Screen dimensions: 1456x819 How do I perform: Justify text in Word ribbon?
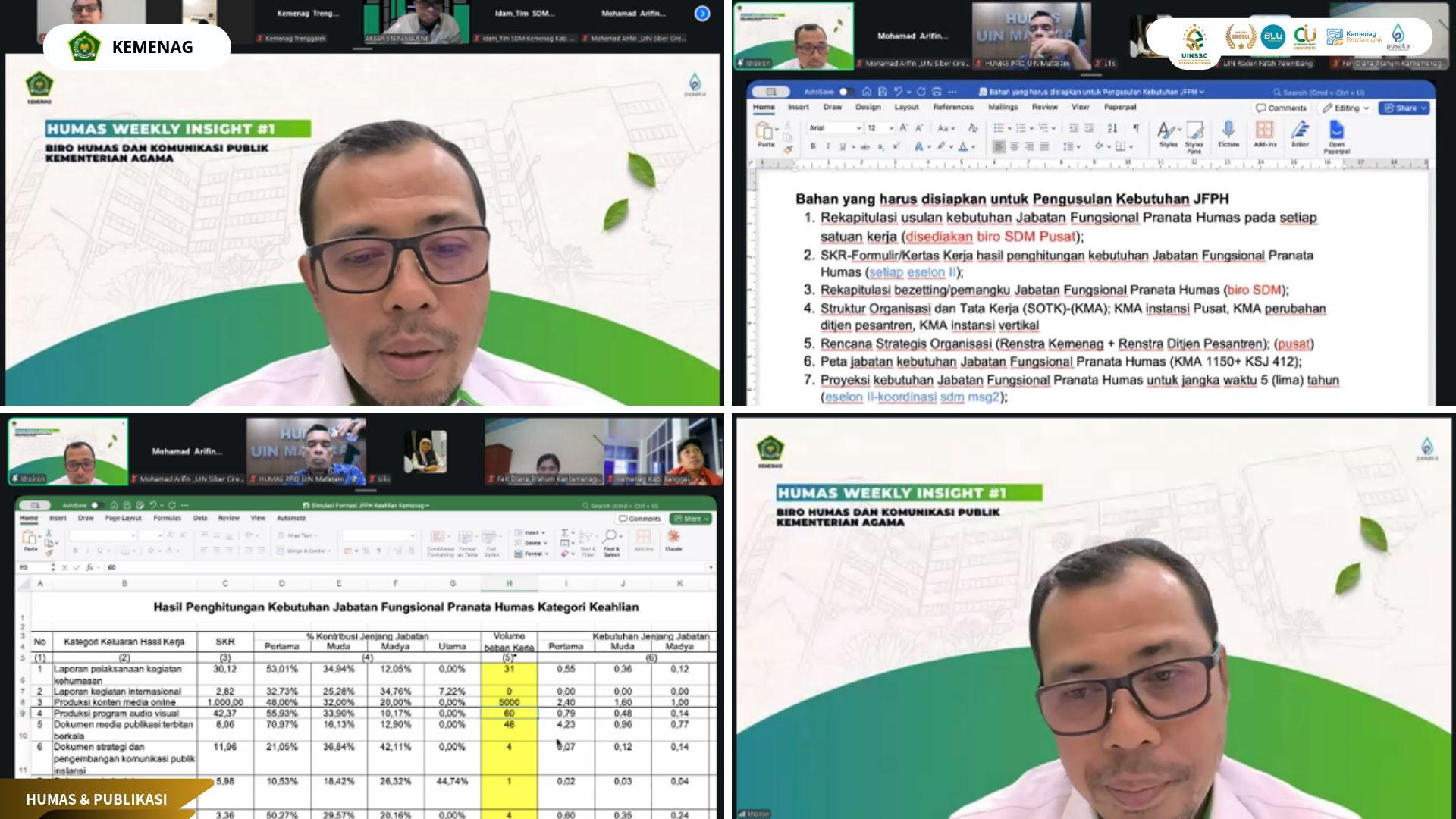coord(1044,146)
